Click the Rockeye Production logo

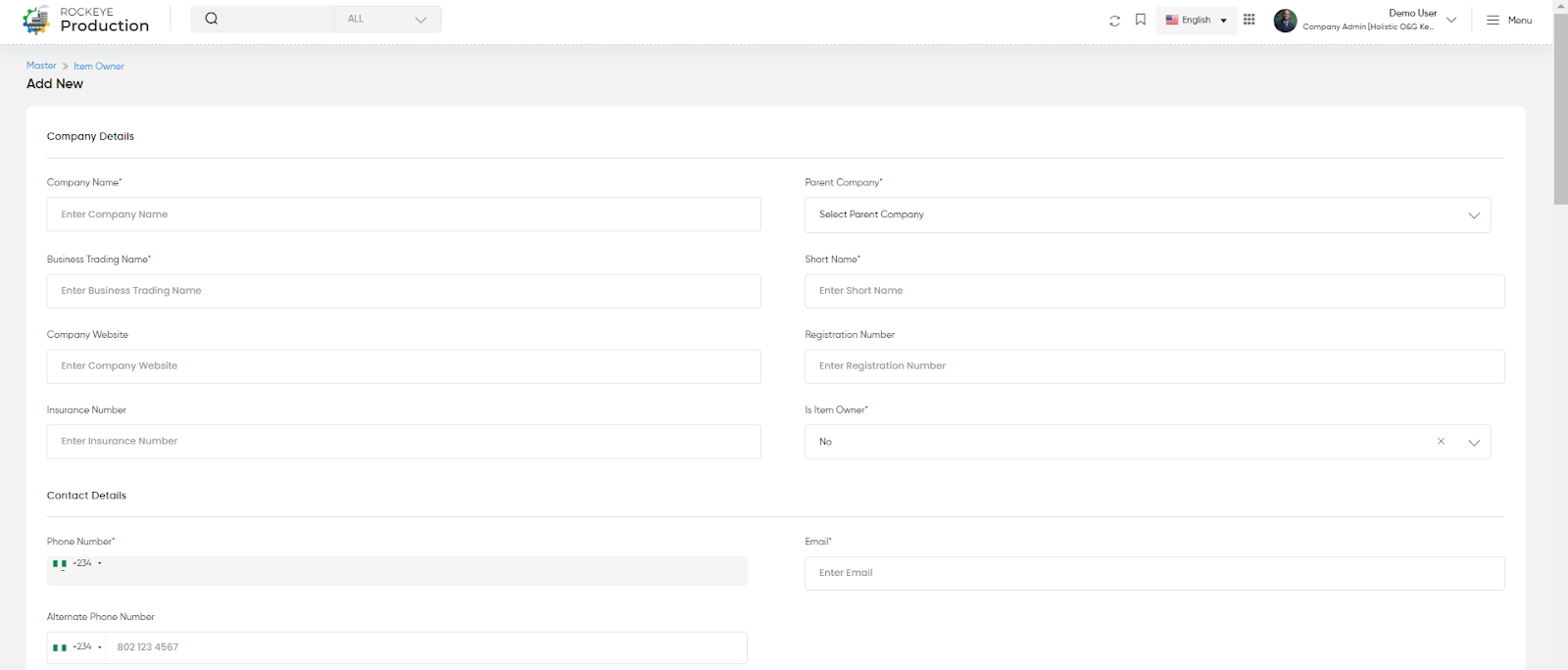(x=86, y=20)
